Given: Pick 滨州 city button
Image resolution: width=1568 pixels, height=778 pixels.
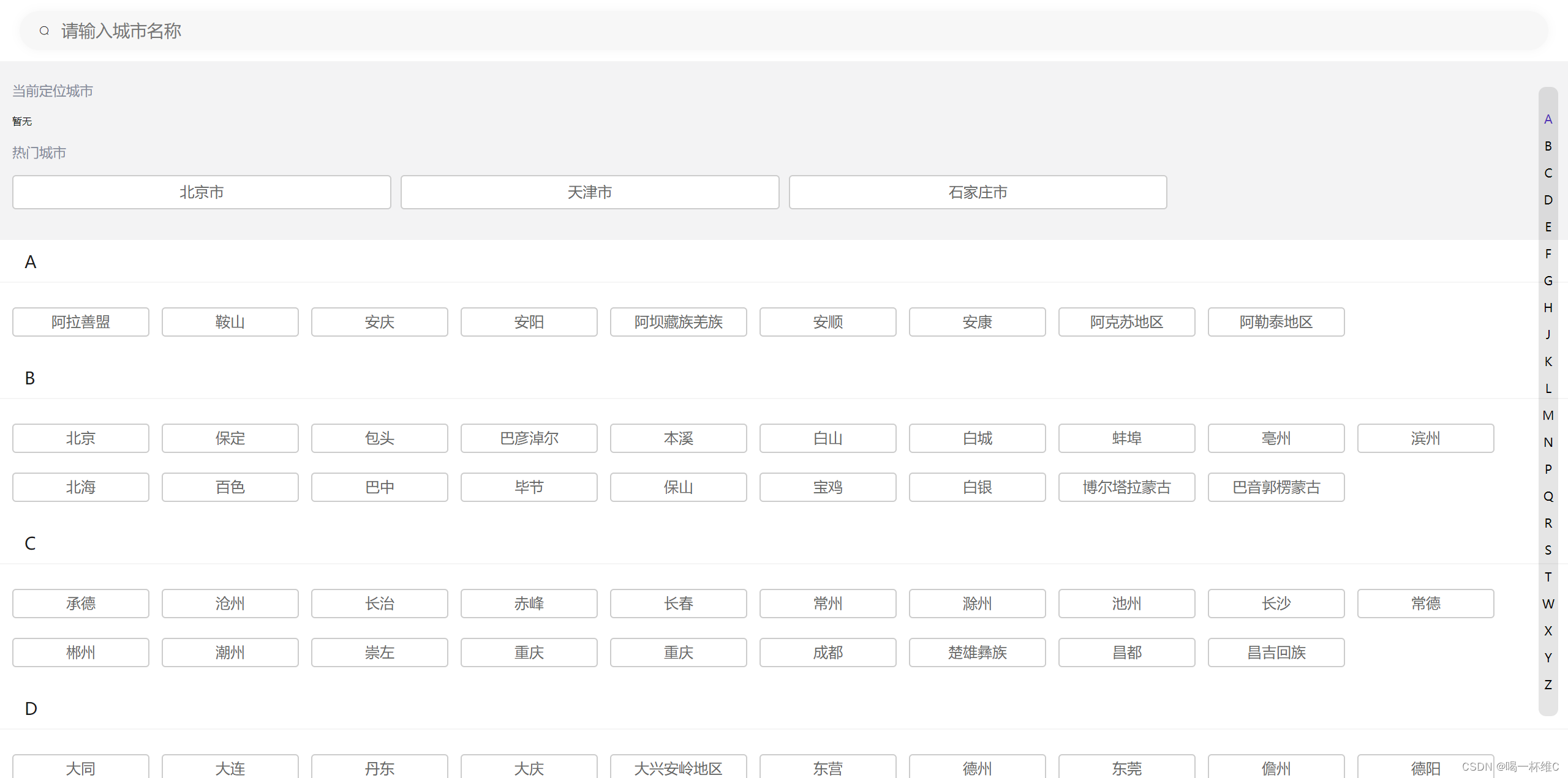Looking at the screenshot, I should pos(1426,438).
